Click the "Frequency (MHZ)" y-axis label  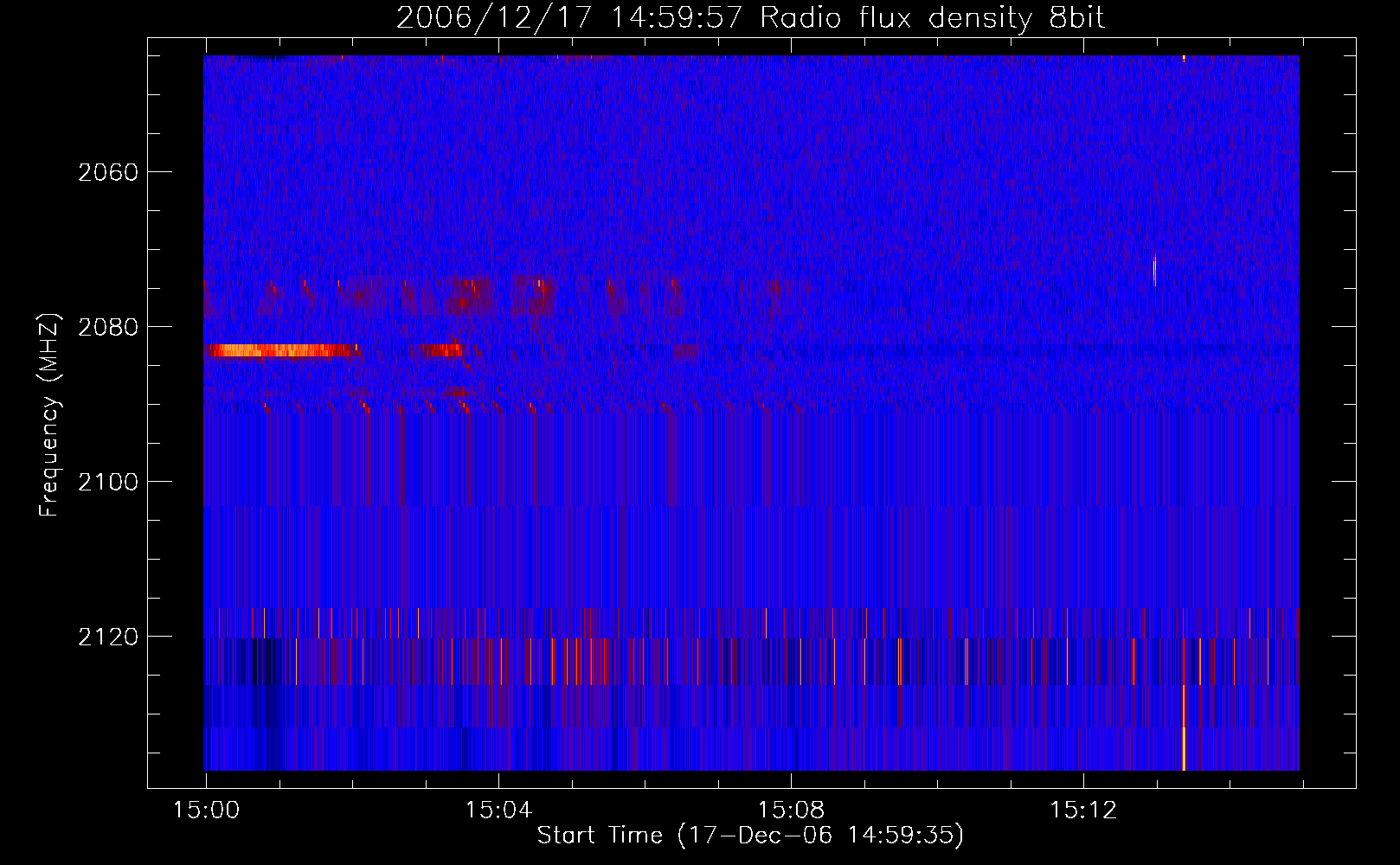coord(50,415)
